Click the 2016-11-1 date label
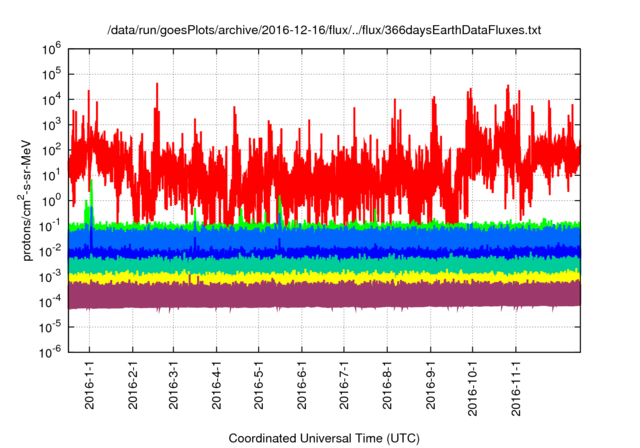640x448 pixels. click(516, 388)
